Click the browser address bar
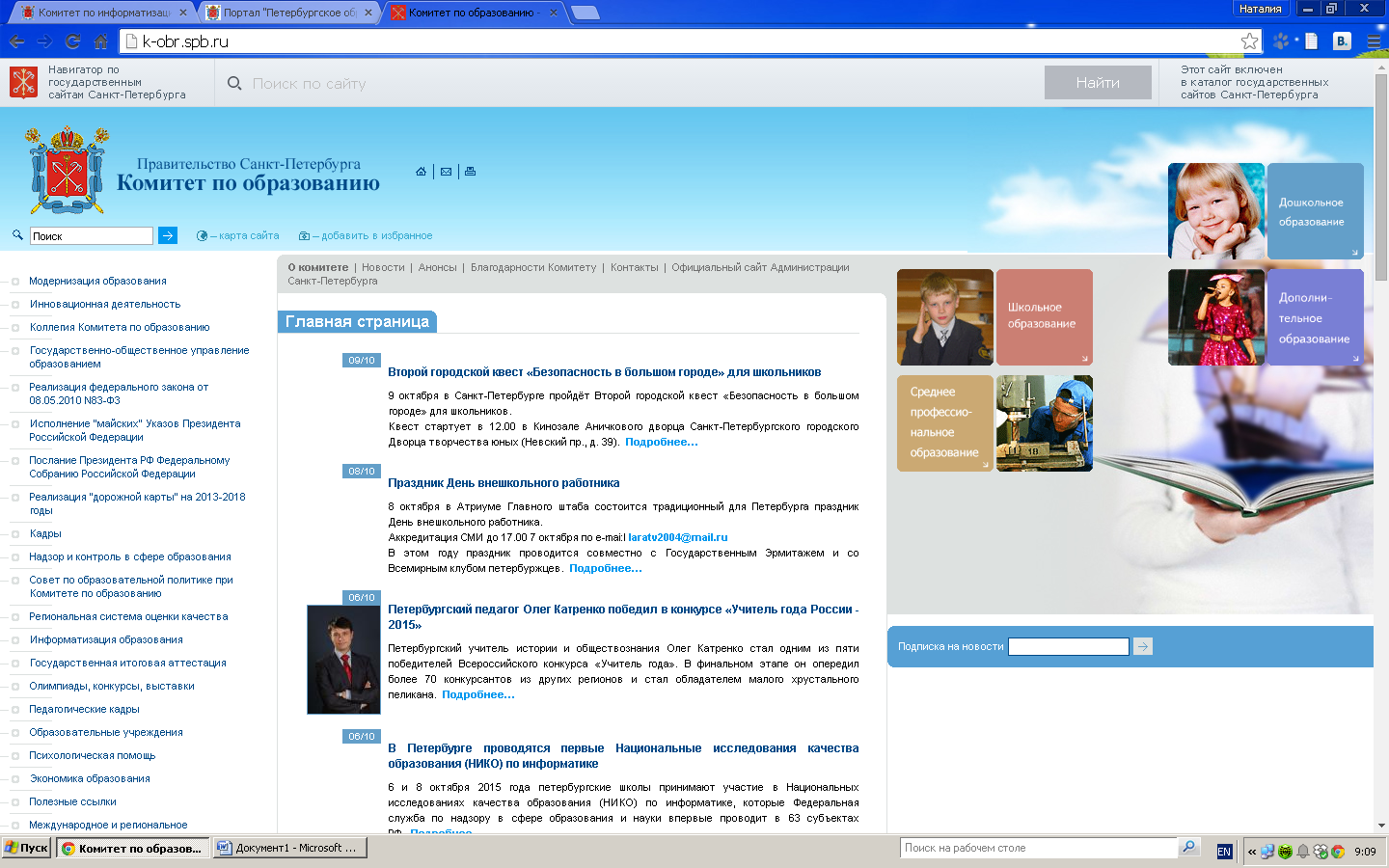1389x868 pixels. click(690, 41)
